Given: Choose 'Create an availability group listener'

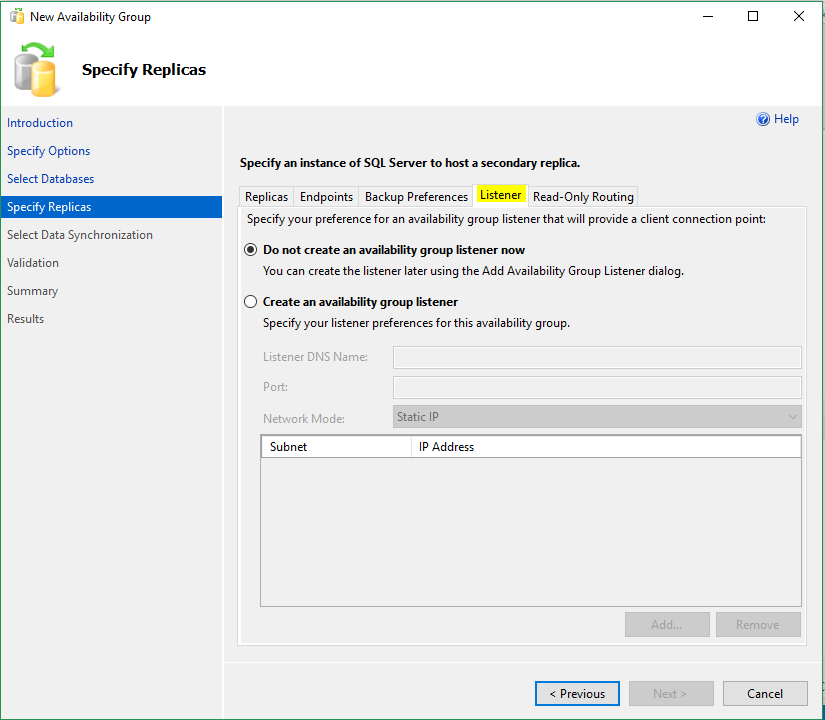Looking at the screenshot, I should (x=250, y=301).
